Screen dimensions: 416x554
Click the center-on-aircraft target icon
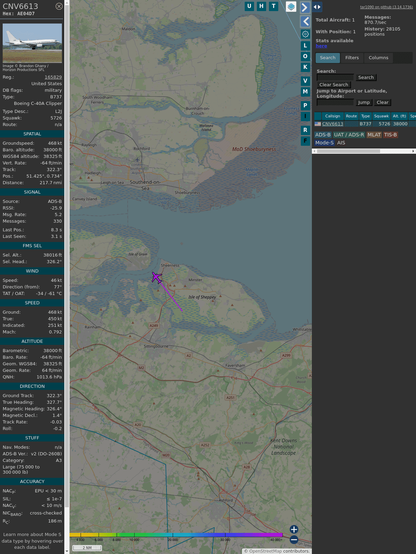[305, 34]
